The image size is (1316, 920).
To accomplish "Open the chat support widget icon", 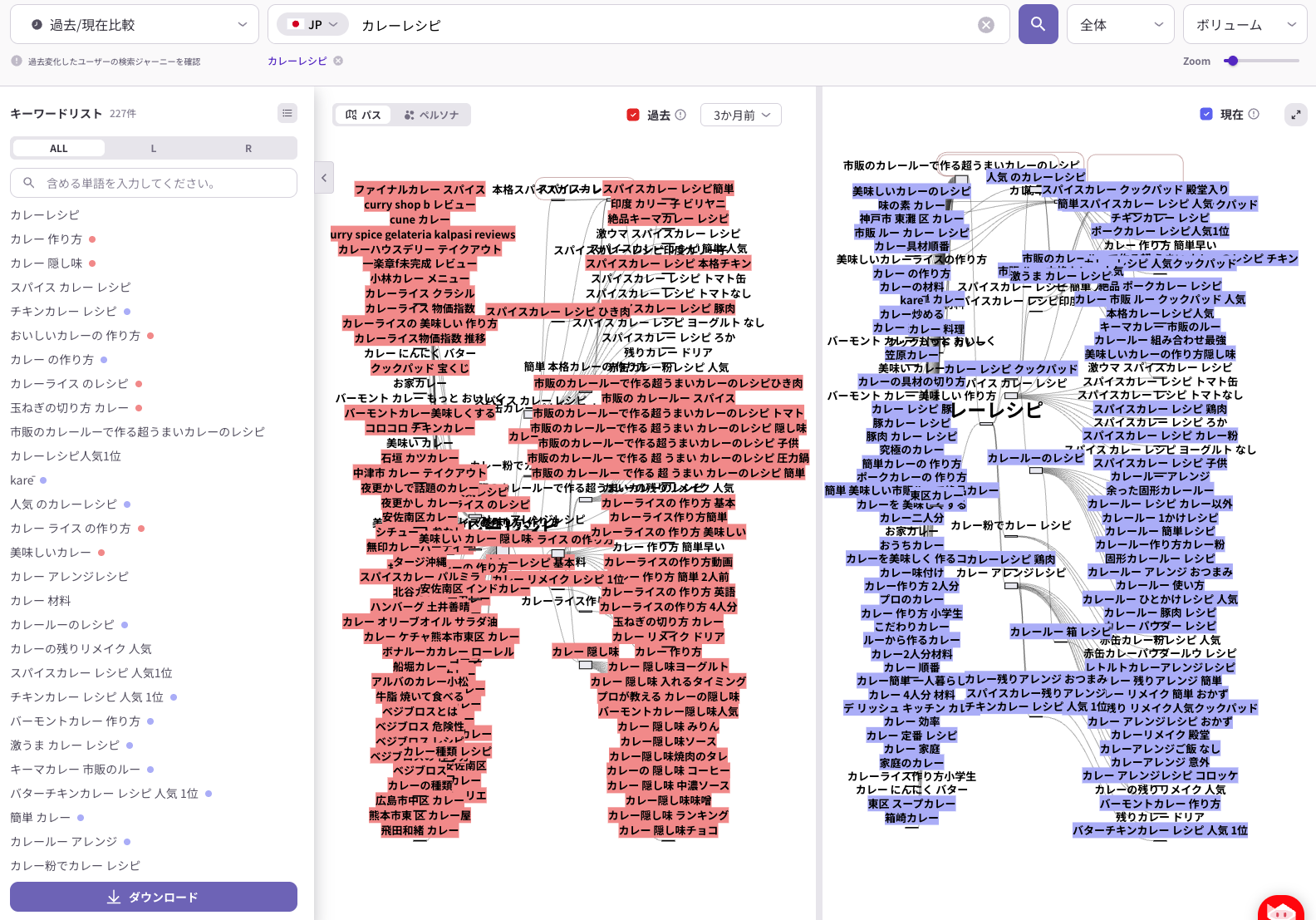I will (1280, 909).
